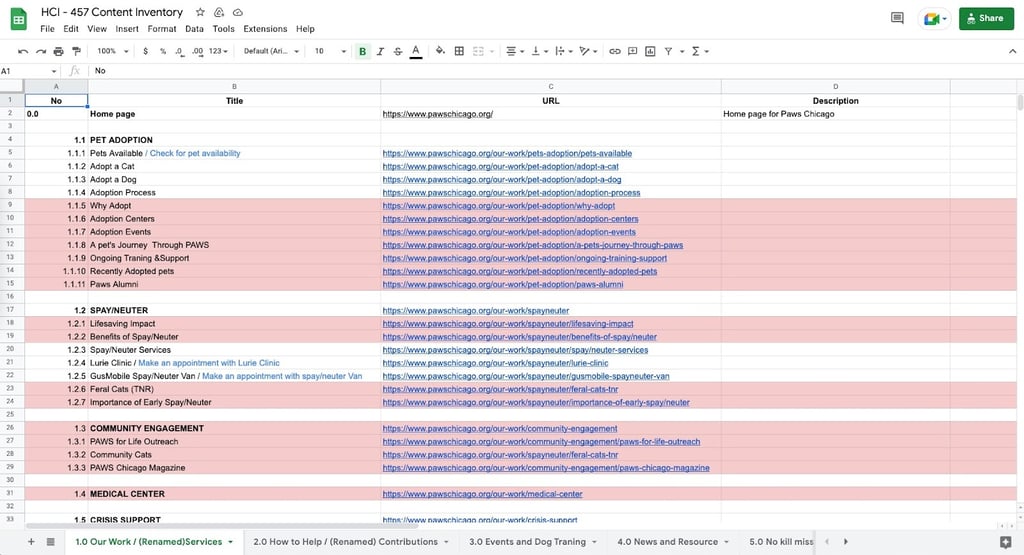The height and width of the screenshot is (555, 1024).
Task: Switch to 3.0 Events and Dog Traning tab
Action: point(532,542)
